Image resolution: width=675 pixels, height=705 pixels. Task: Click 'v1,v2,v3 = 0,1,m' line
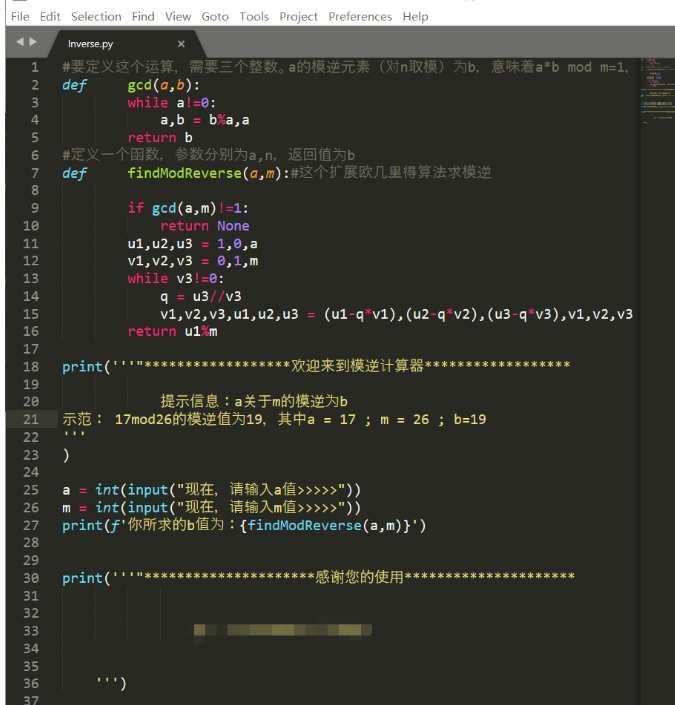point(192,261)
